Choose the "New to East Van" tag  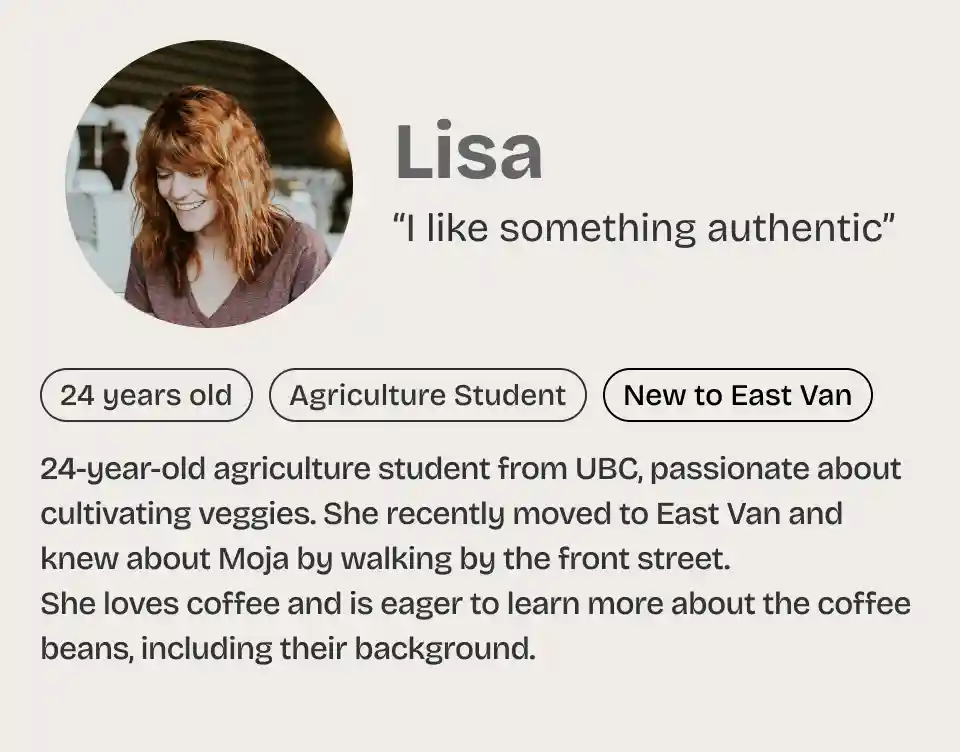737,395
